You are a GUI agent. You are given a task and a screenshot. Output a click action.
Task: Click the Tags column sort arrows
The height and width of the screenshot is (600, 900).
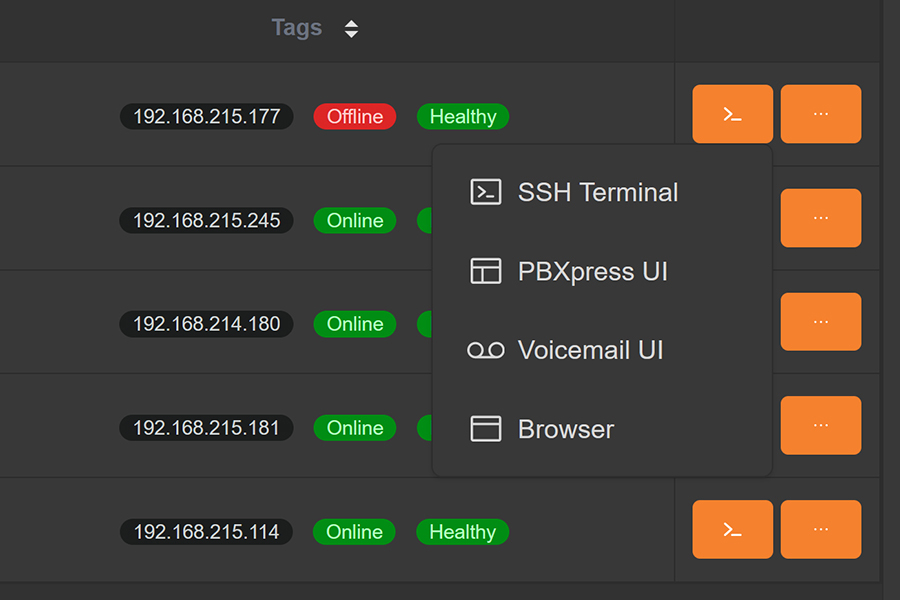point(352,28)
